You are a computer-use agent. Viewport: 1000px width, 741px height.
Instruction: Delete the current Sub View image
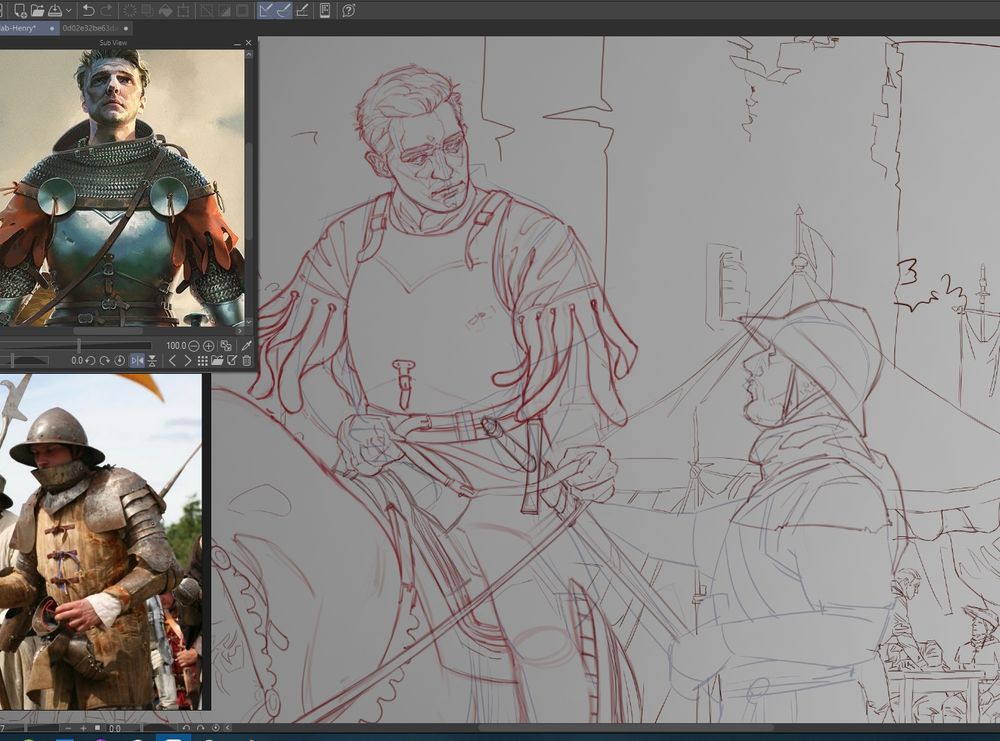(247, 361)
